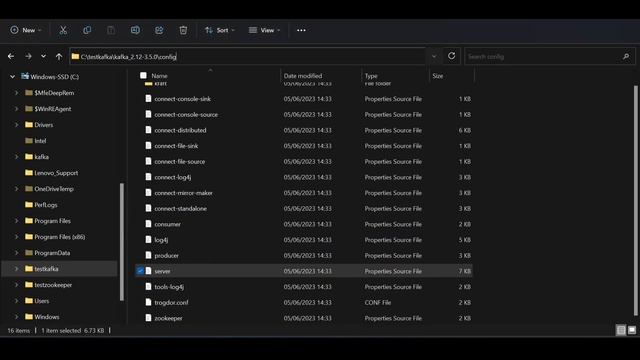Open the address bar history dropdown

click(434, 56)
